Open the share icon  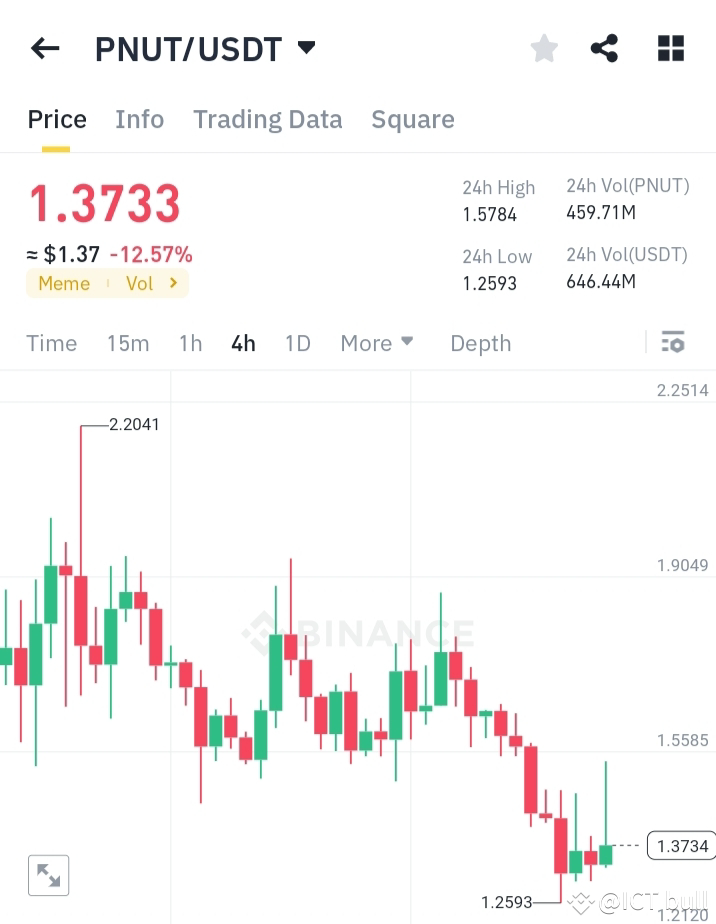604,47
